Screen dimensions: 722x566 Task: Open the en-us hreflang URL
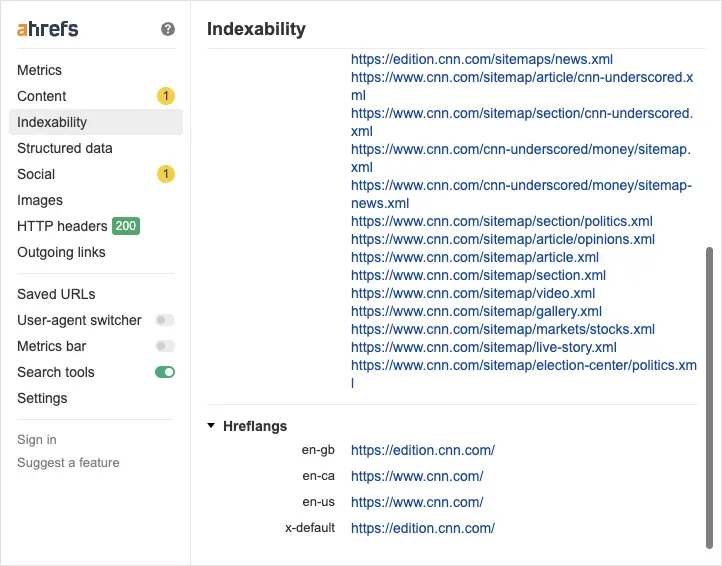[417, 502]
